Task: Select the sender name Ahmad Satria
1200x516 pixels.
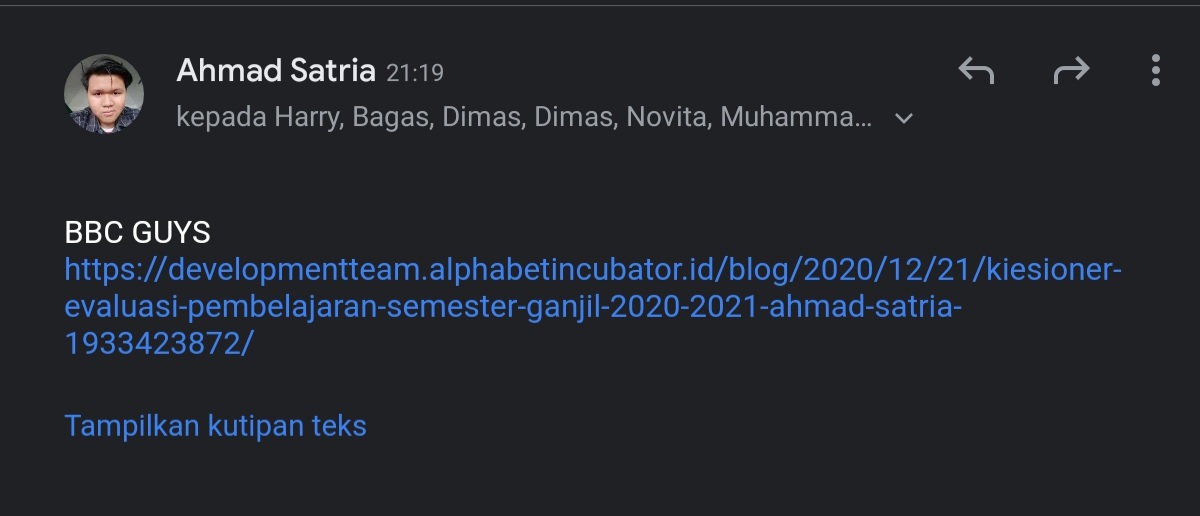Action: (276, 71)
